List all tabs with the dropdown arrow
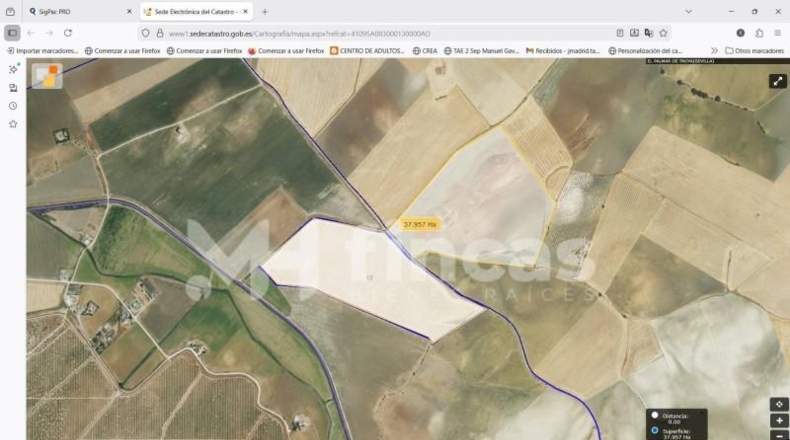 [x=688, y=12]
